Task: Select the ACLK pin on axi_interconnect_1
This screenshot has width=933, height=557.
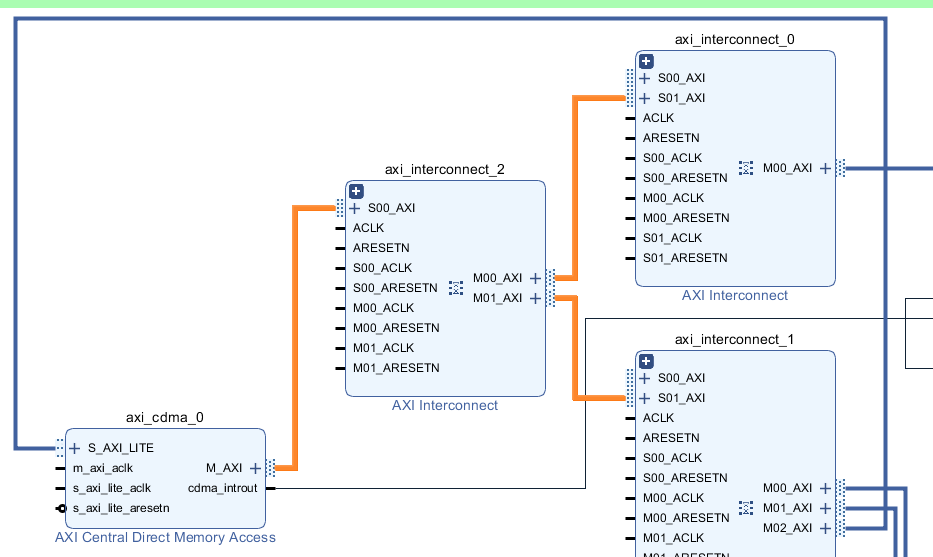Action: [x=658, y=418]
